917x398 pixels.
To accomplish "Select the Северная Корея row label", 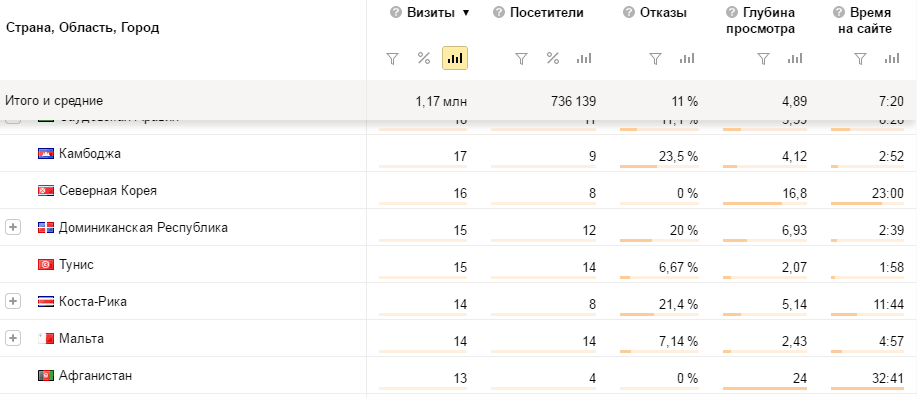I will point(108,191).
